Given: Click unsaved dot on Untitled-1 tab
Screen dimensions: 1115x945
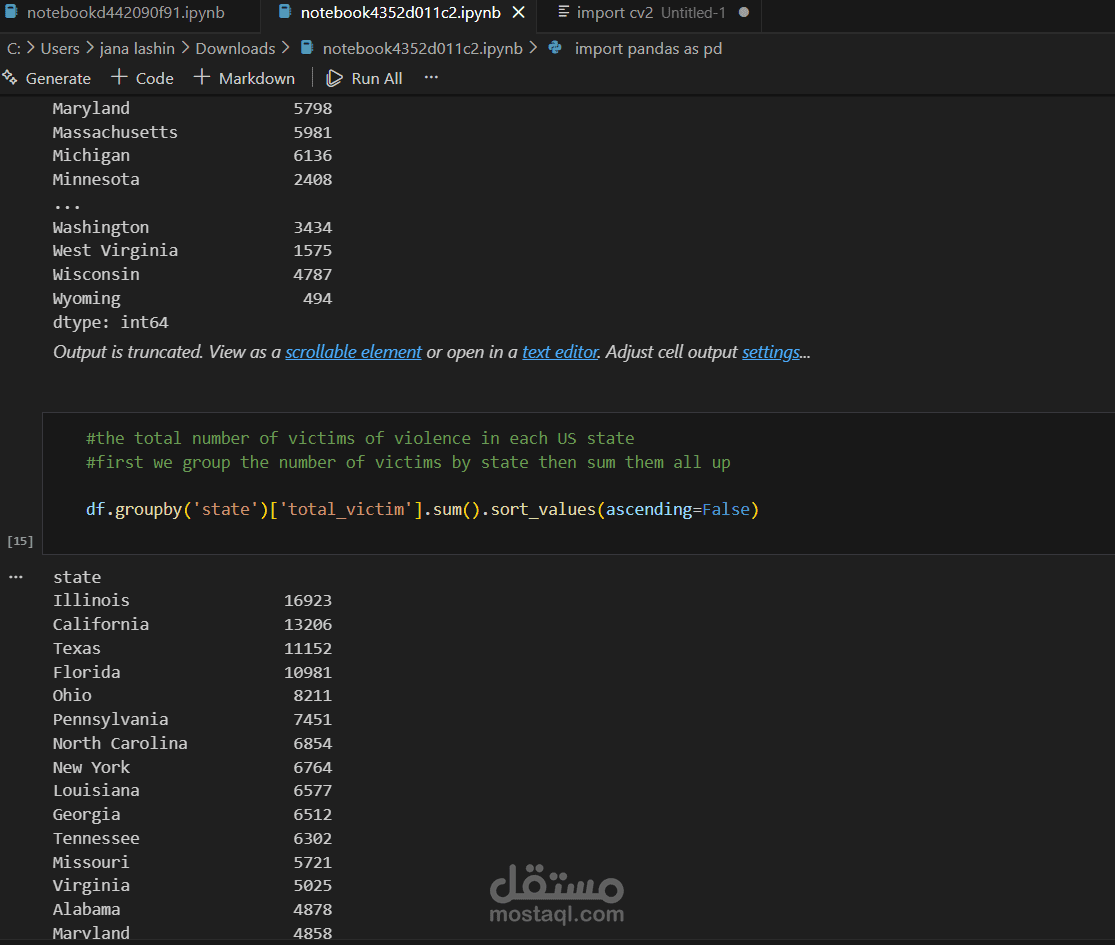Looking at the screenshot, I should (x=744, y=12).
